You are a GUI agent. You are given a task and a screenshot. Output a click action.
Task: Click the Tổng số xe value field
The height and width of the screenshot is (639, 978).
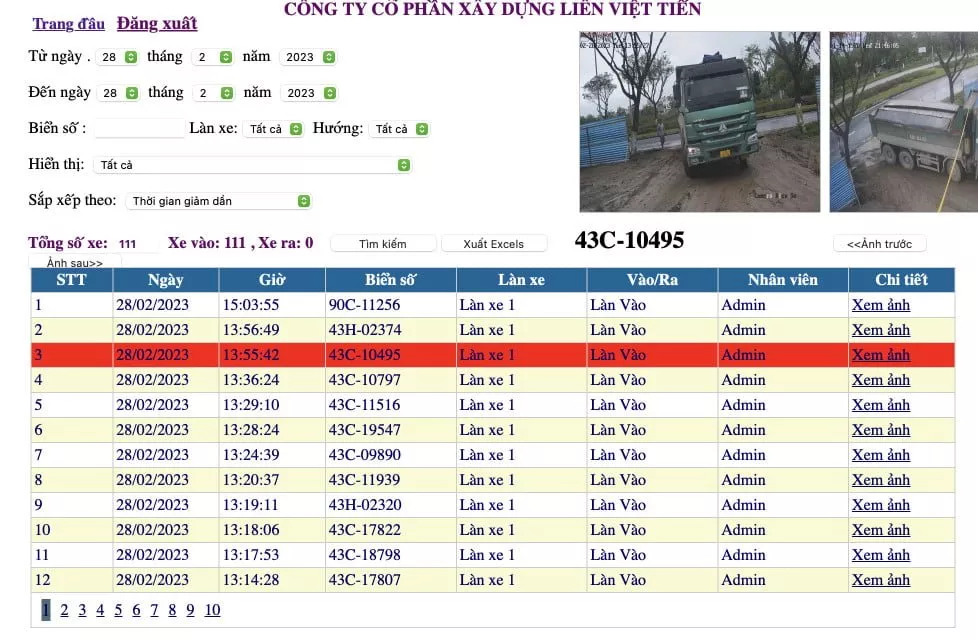pos(136,244)
